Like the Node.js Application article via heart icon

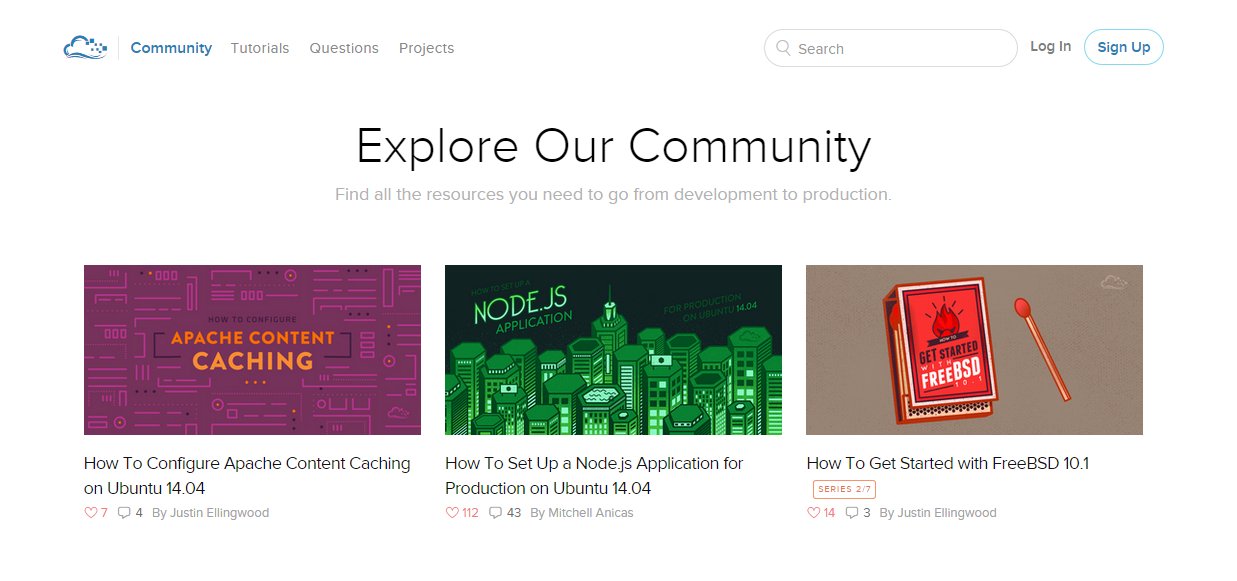(452, 513)
